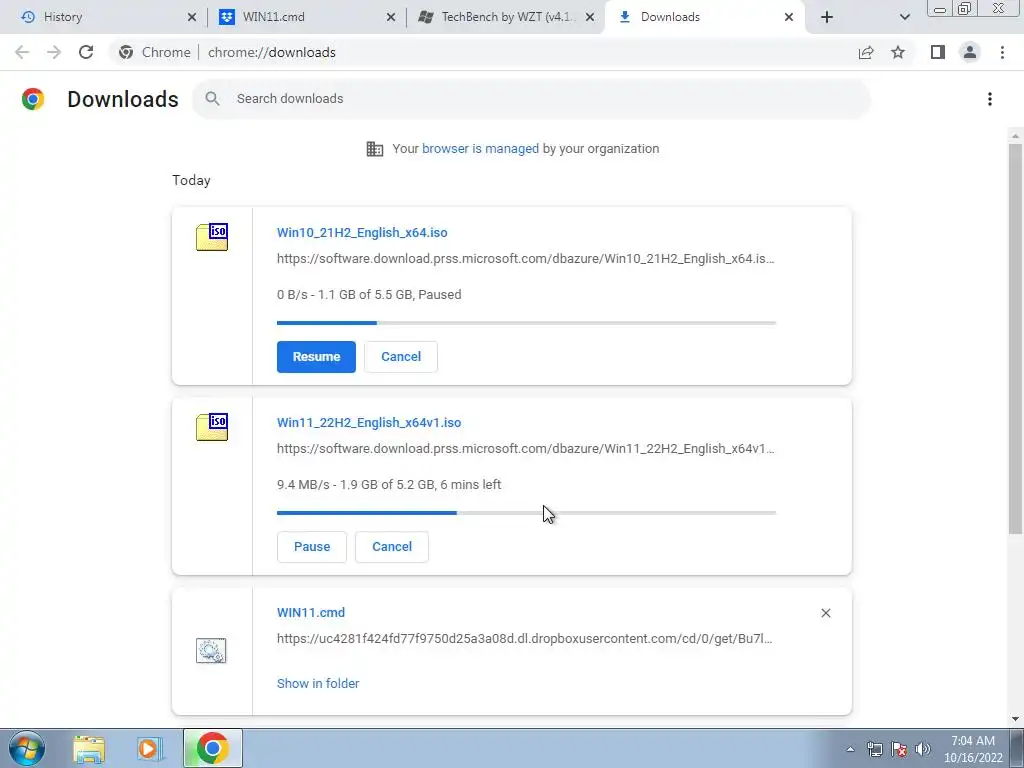Click the Chrome logo beside Downloads title
This screenshot has height=768, width=1024.
[x=33, y=99]
